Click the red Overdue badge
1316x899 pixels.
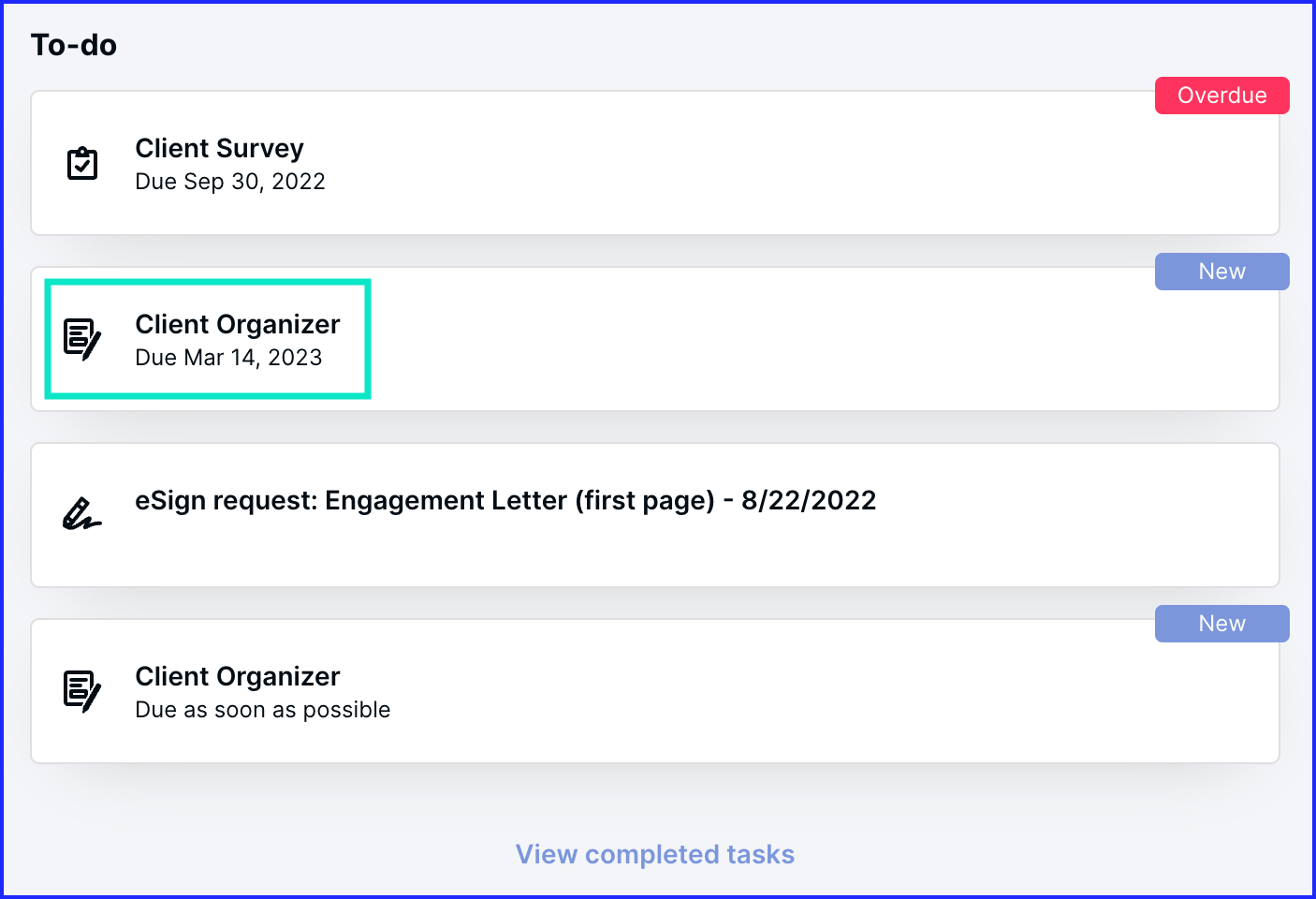pyautogui.click(x=1221, y=96)
